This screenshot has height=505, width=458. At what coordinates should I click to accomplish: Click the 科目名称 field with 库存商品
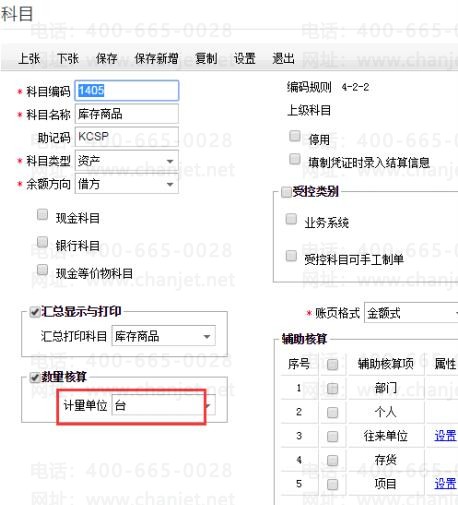point(127,114)
